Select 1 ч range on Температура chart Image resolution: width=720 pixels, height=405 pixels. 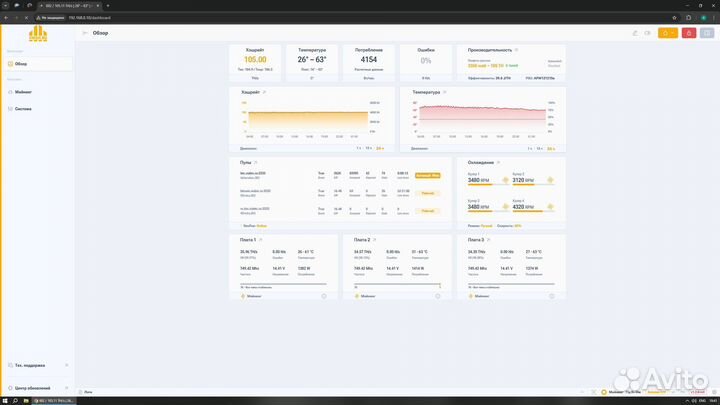[x=529, y=147]
